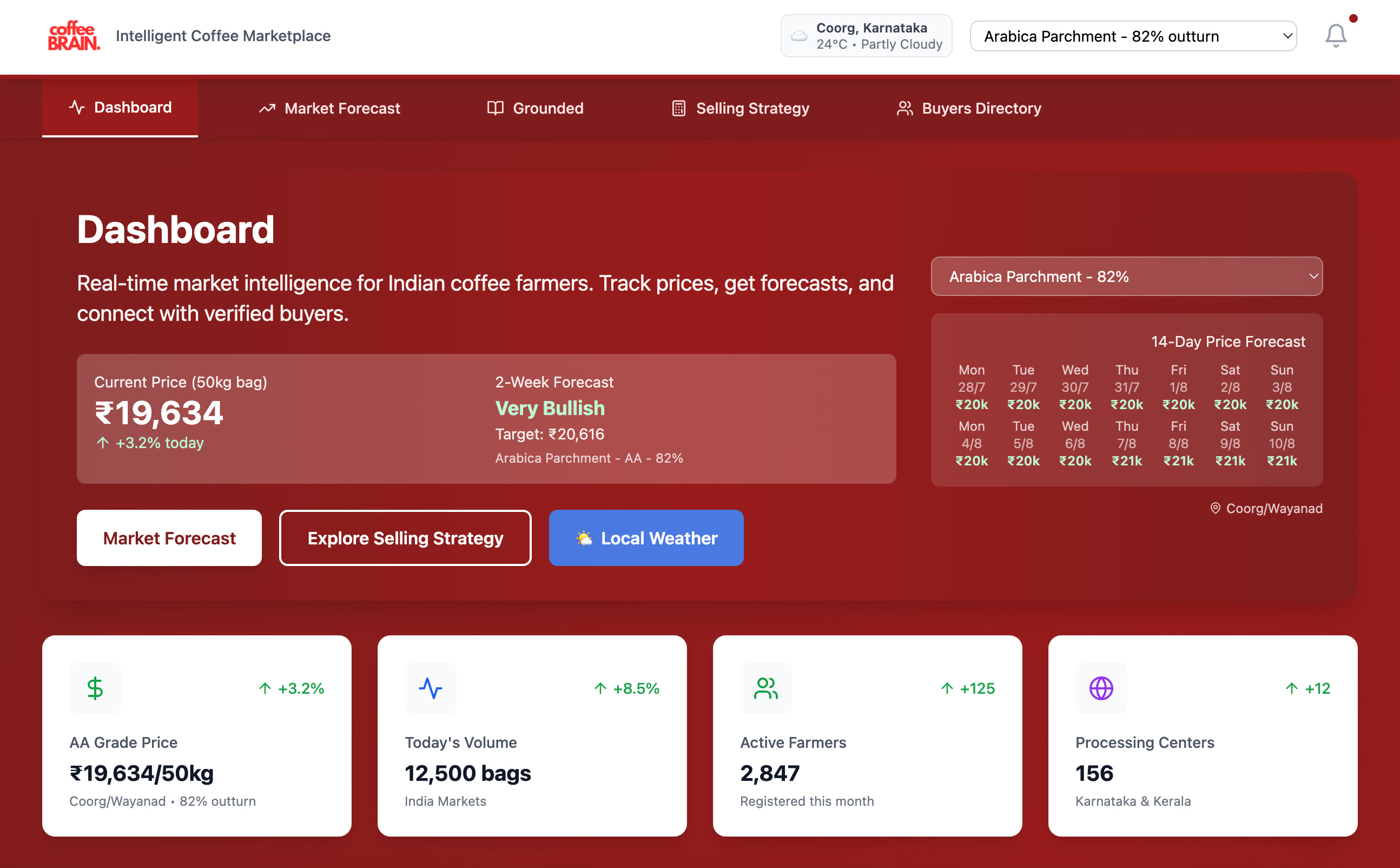The image size is (1400, 868).
Task: Expand the Arabica Parchment - 82% forecast selector
Action: tap(1126, 277)
